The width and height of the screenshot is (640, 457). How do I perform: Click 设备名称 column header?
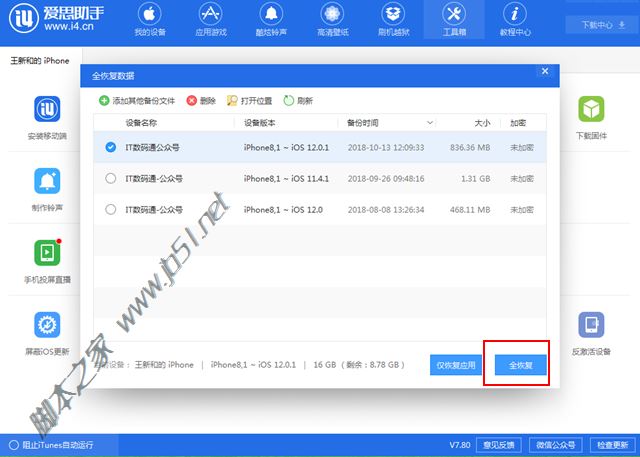(141, 123)
